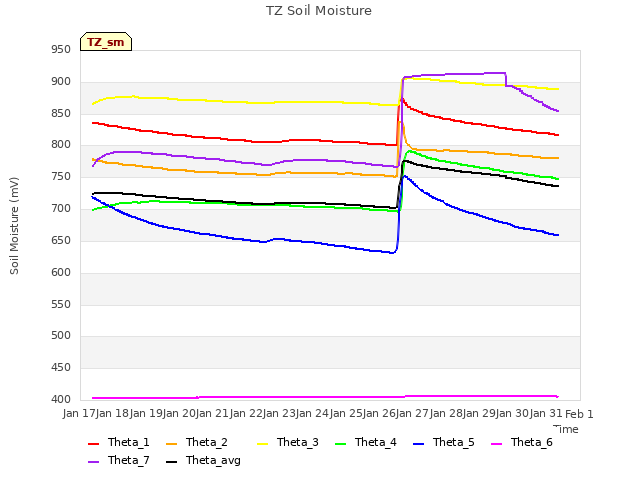This screenshot has height=480, width=640.
Task: Click the blue Theta_5 legend swatch
Action: [418, 444]
